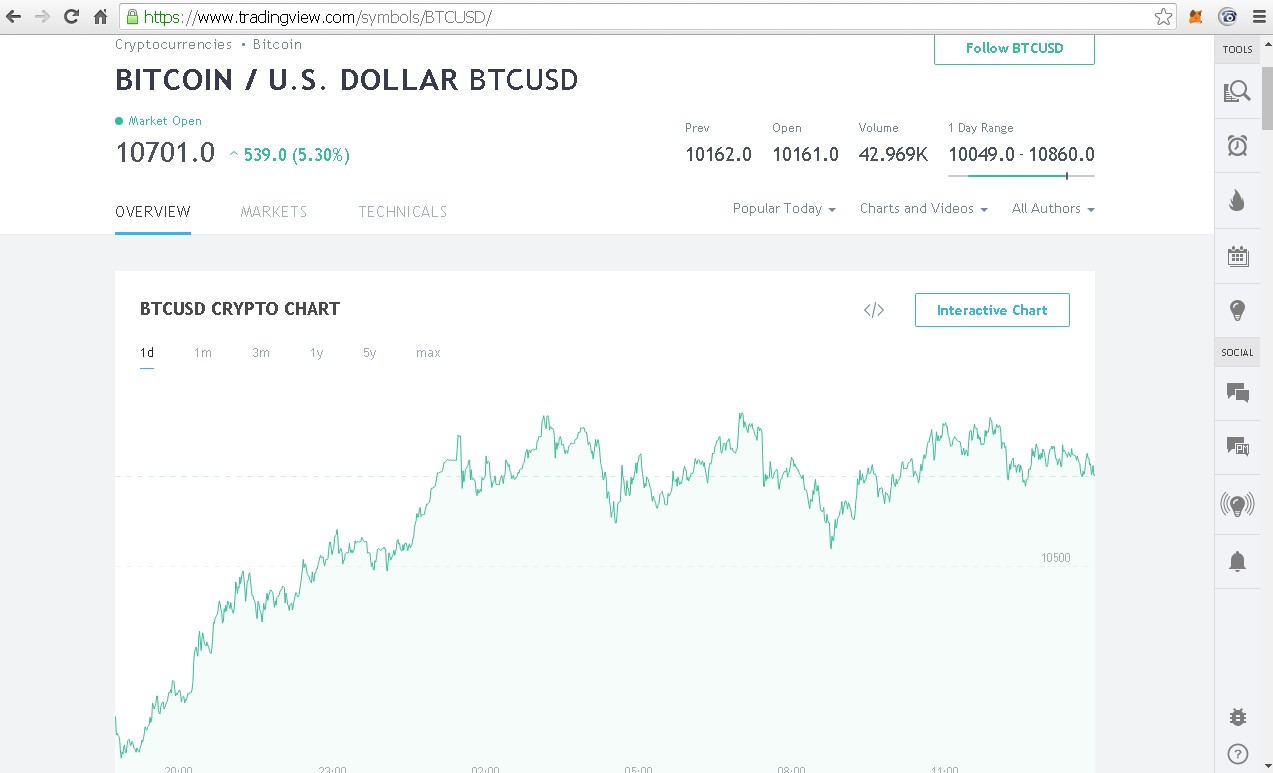Viewport: 1273px width, 773px height.
Task: Select the 1m chart range
Action: pos(203,353)
